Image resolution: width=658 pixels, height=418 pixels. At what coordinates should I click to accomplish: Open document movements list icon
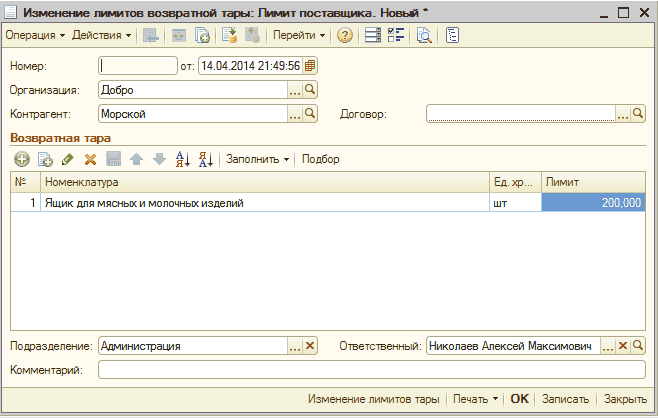click(x=373, y=35)
